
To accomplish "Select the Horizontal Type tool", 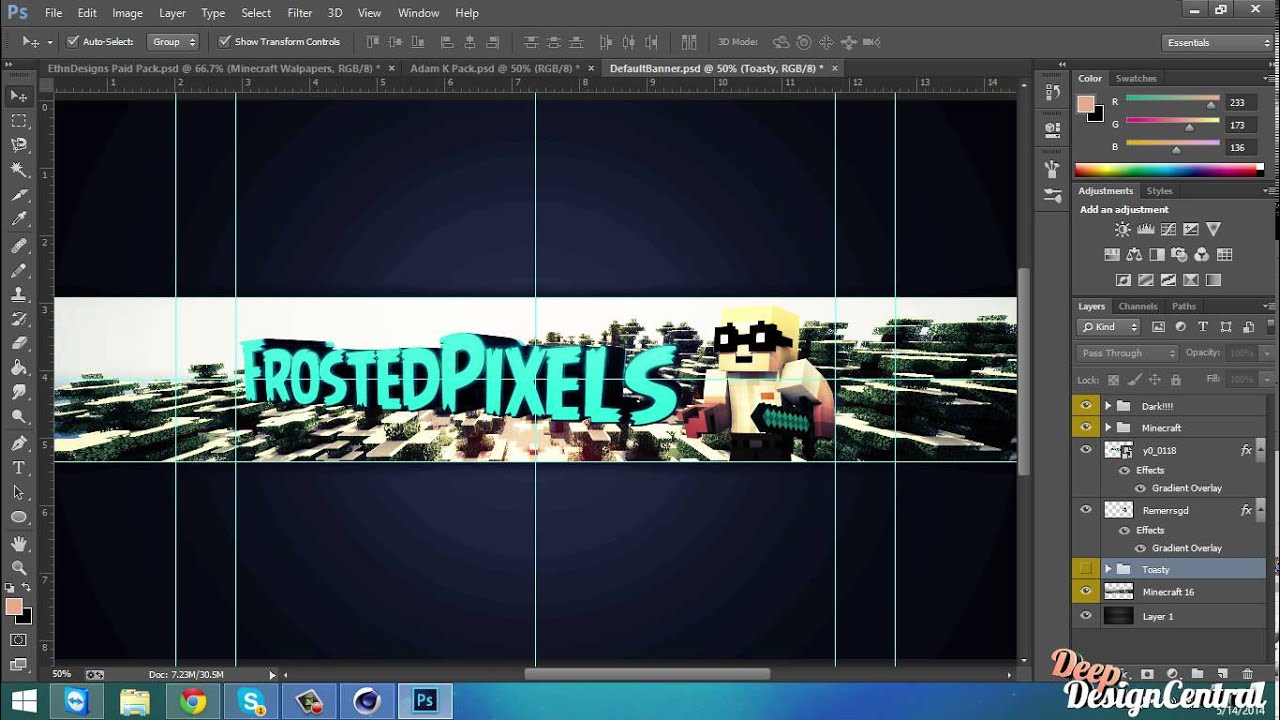I will [19, 468].
